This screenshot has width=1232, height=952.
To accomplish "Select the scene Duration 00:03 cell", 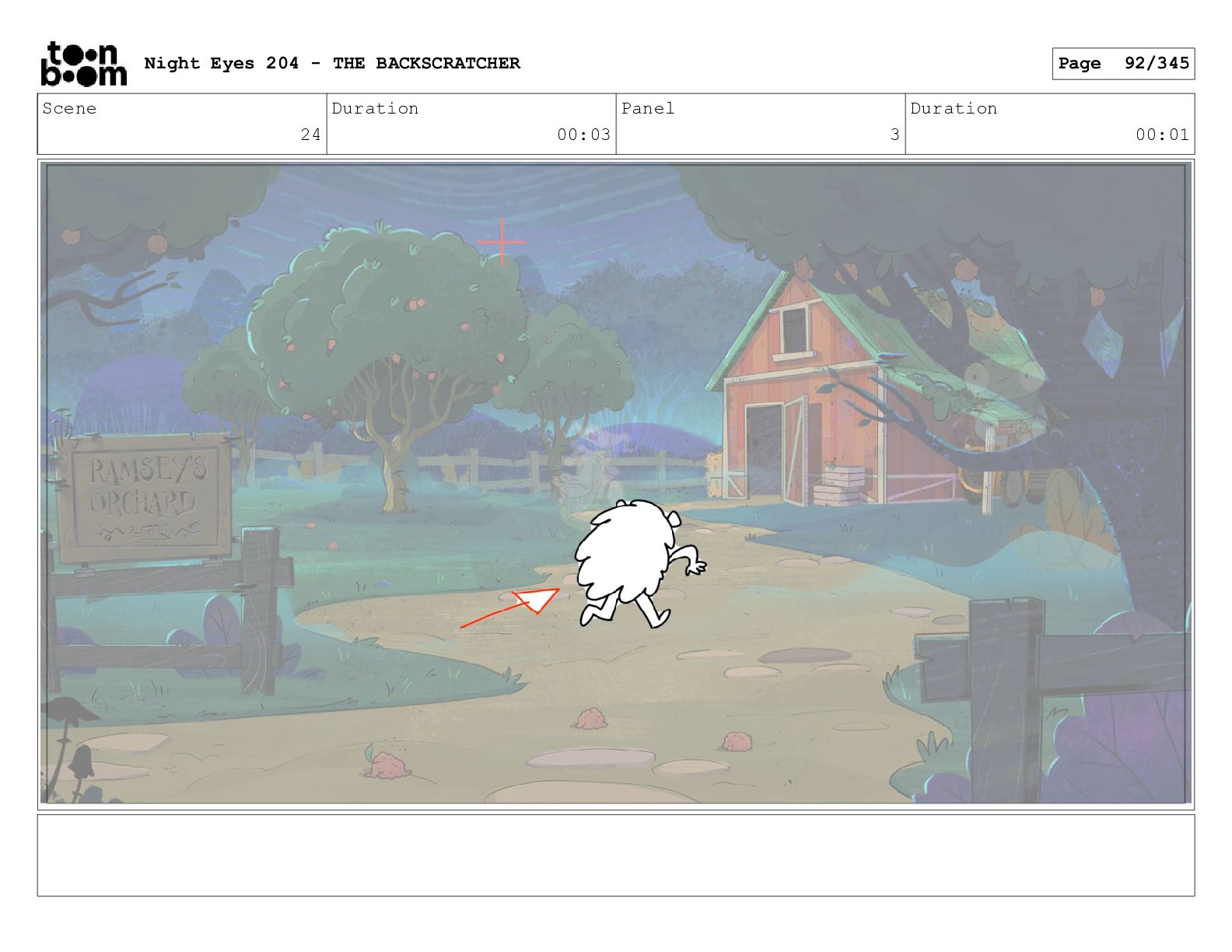I will (x=471, y=124).
